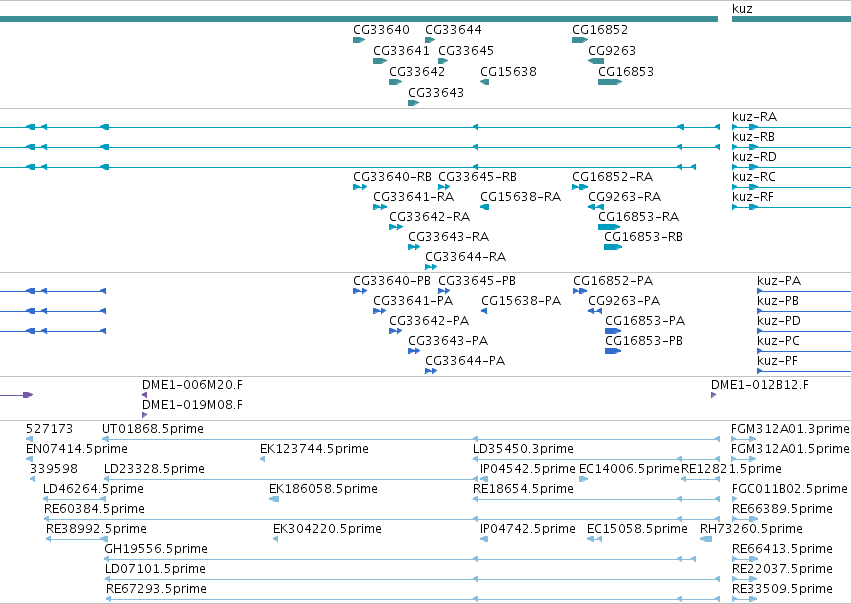Click the CG33643-PA label
The height and width of the screenshot is (604, 851).
pos(448,341)
